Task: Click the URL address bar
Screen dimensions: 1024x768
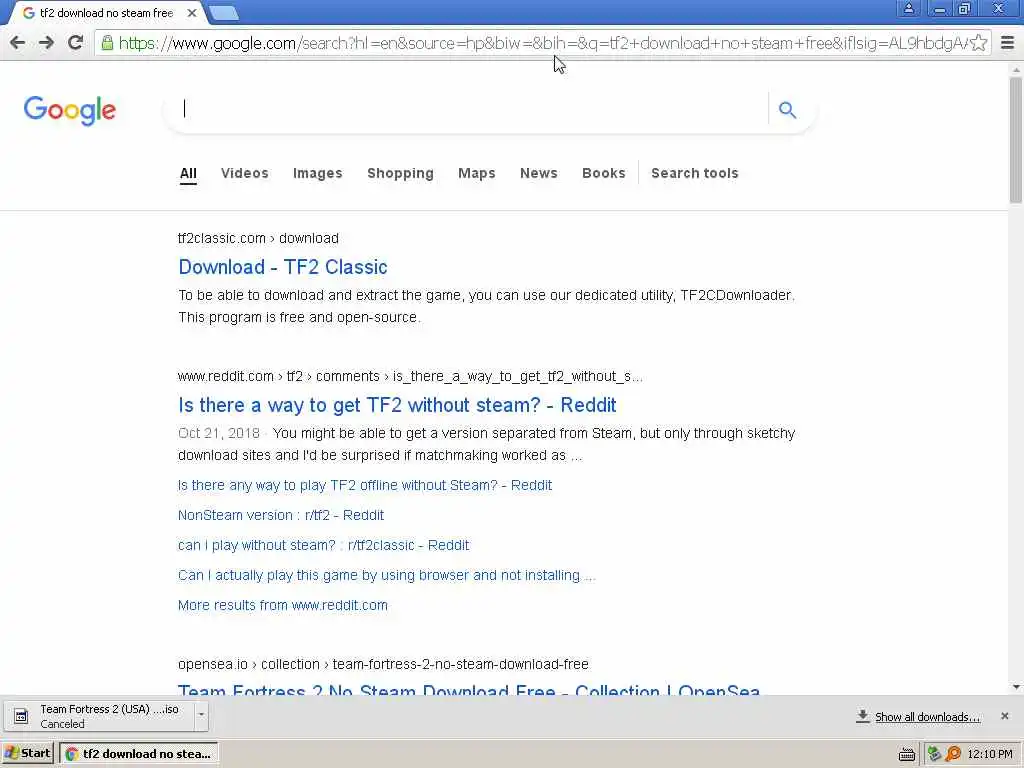Action: pos(542,43)
